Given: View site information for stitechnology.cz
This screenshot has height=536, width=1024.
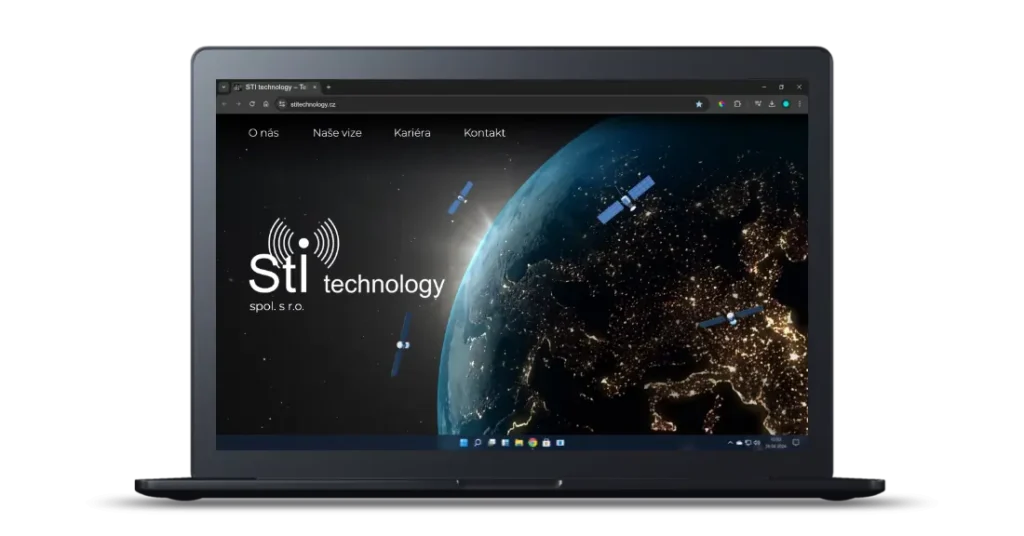Looking at the screenshot, I should click(x=282, y=104).
